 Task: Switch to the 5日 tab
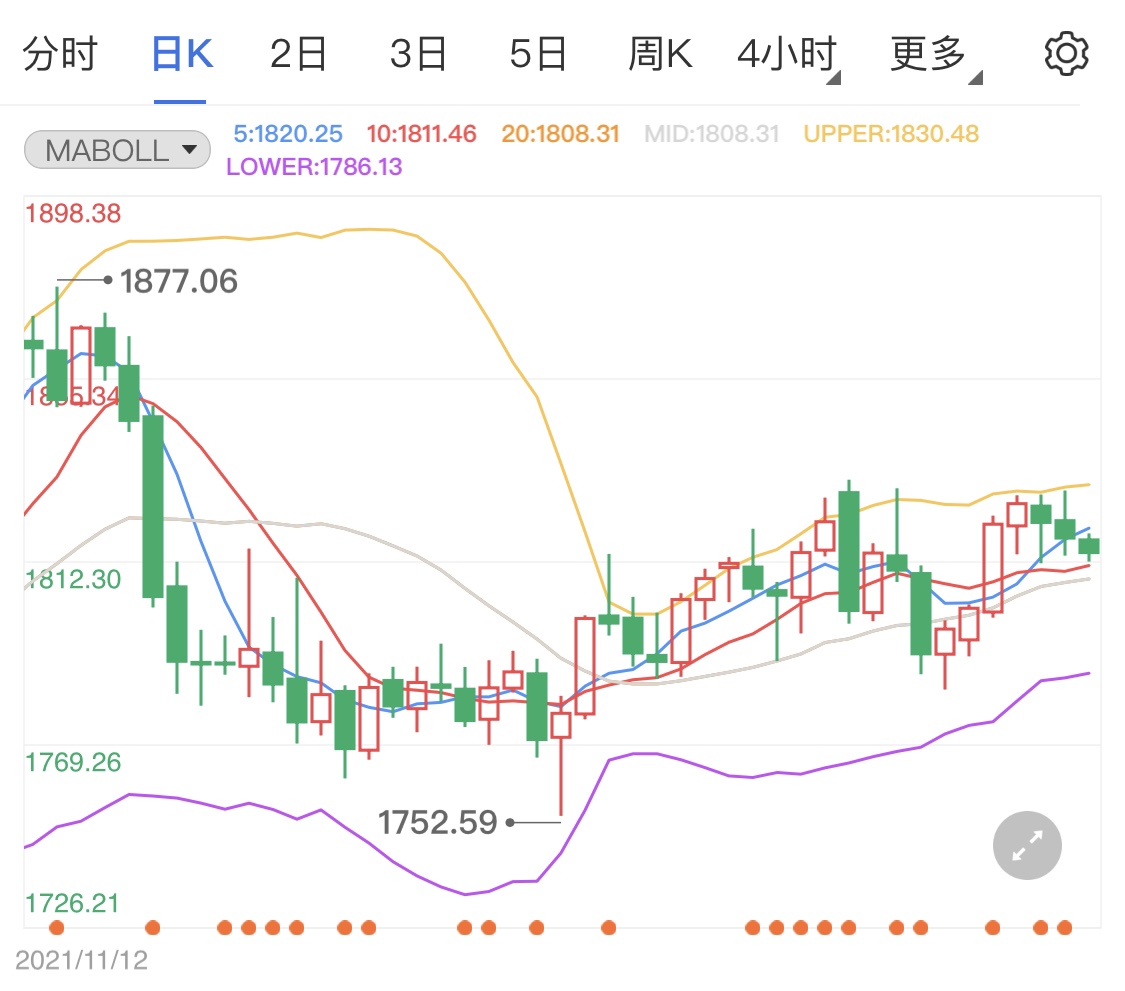(538, 54)
